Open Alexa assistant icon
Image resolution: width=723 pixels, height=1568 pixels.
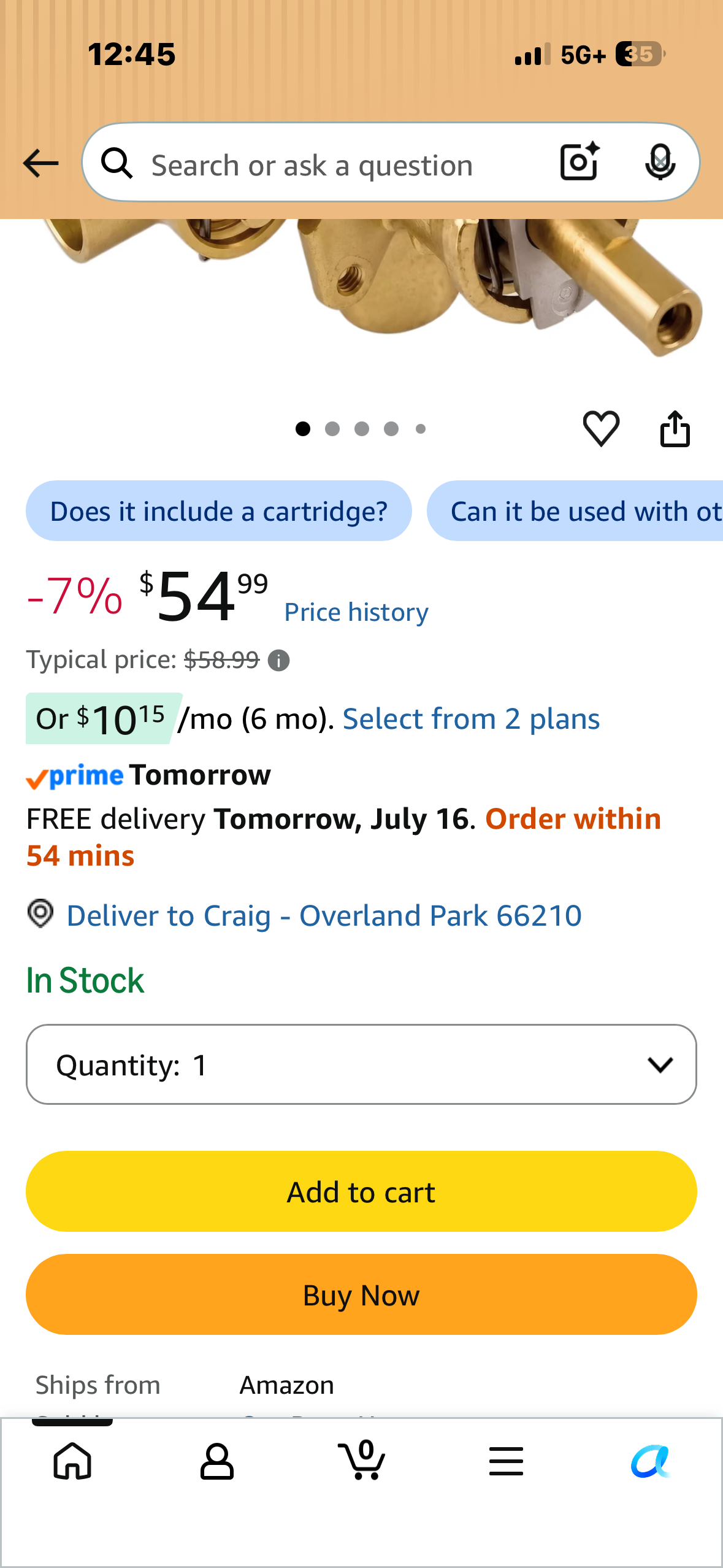(651, 1461)
